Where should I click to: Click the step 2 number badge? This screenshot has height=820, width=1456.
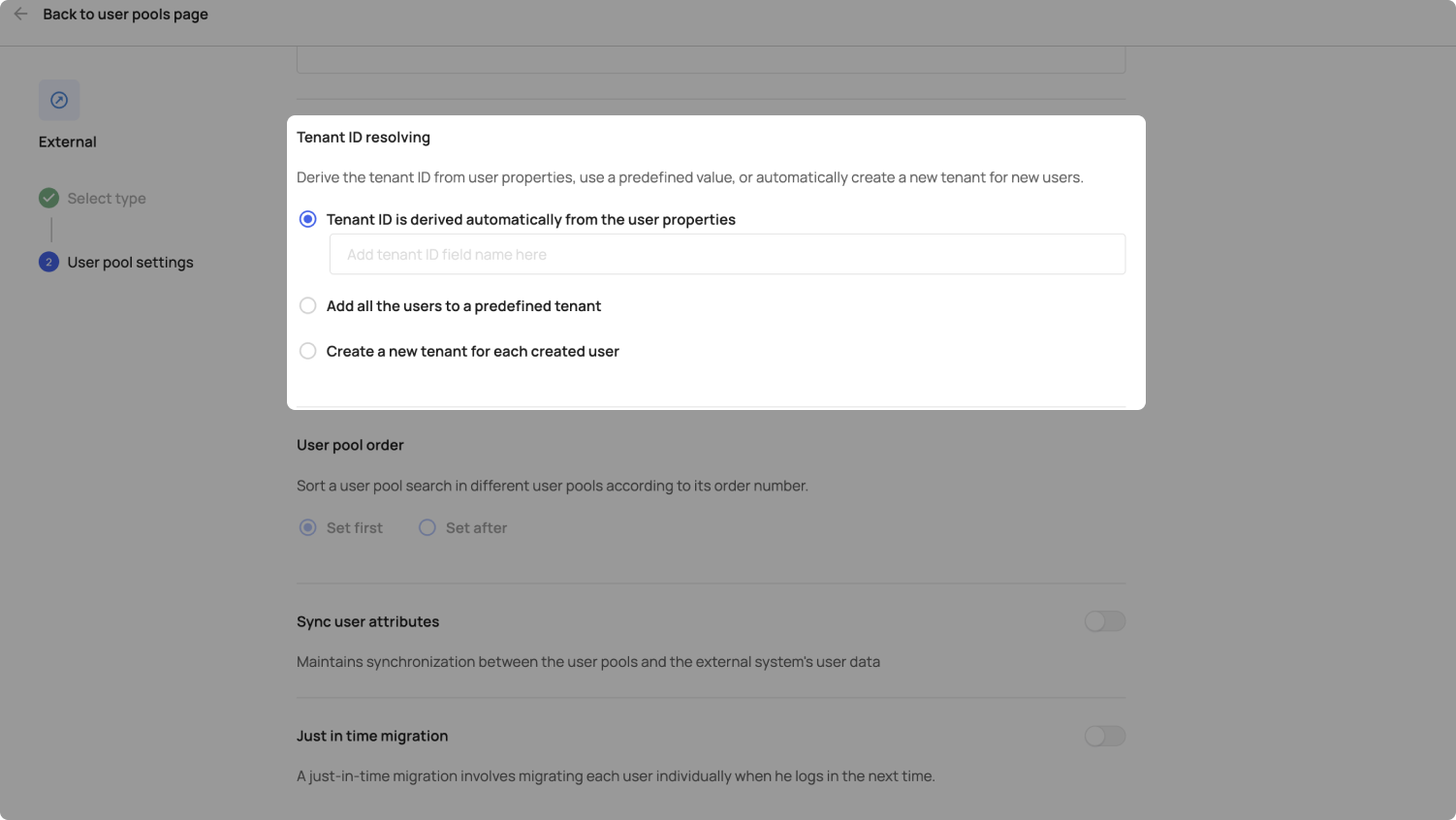coord(48,263)
